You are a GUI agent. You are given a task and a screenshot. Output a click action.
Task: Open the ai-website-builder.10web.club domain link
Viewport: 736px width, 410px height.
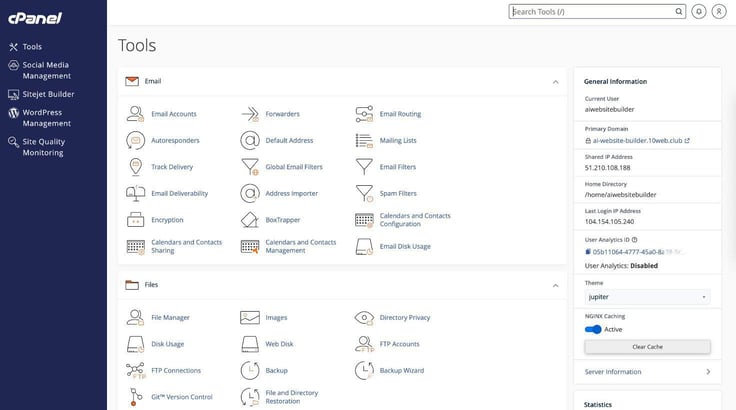pyautogui.click(x=637, y=140)
